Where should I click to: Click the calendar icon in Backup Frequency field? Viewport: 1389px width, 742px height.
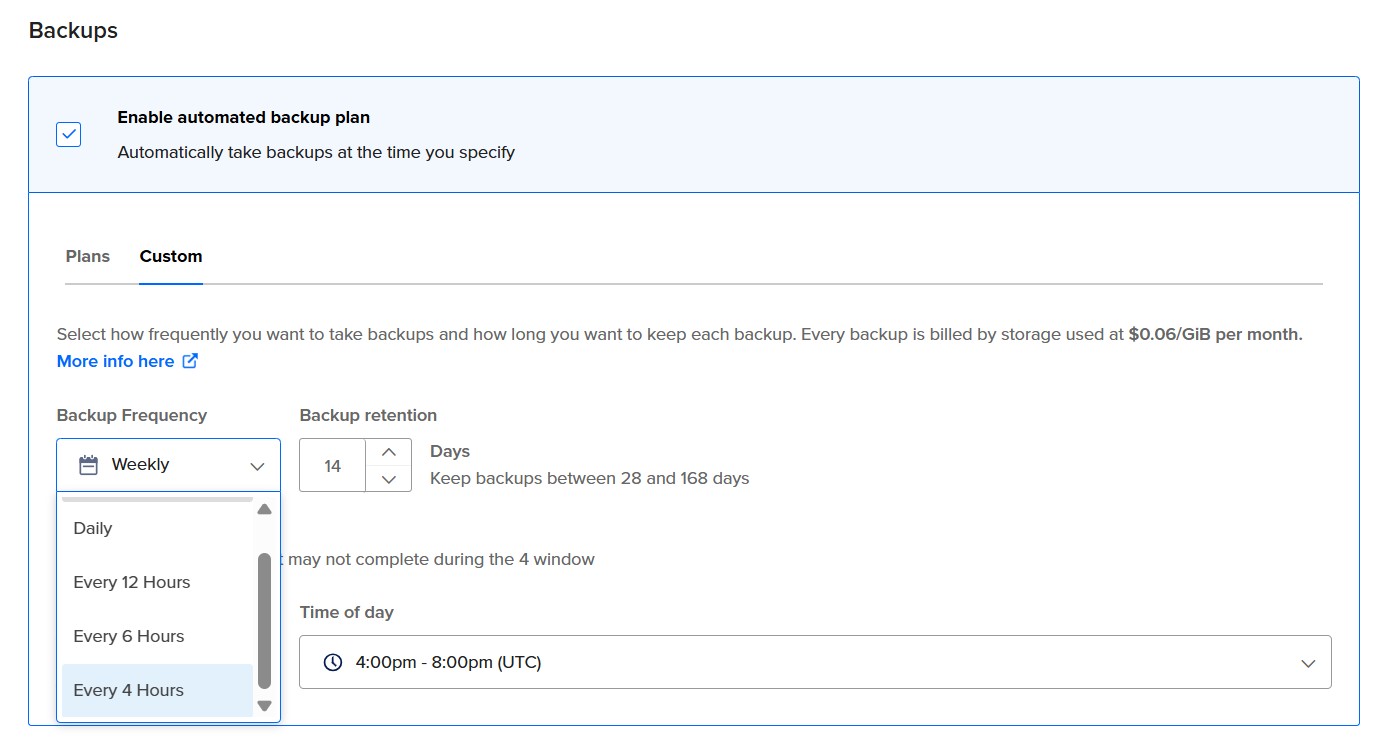pos(88,463)
